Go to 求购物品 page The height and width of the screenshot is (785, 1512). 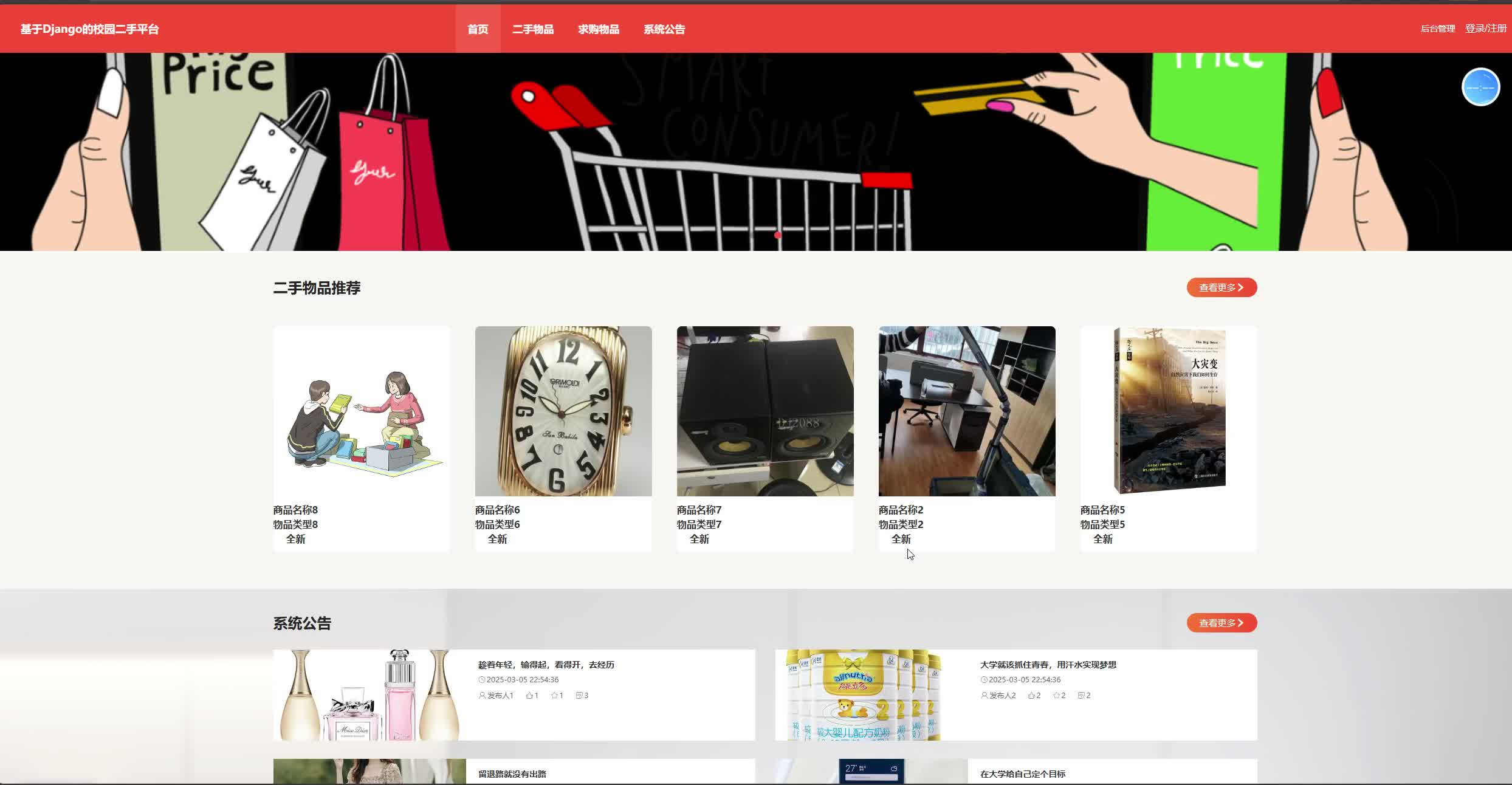pos(599,29)
